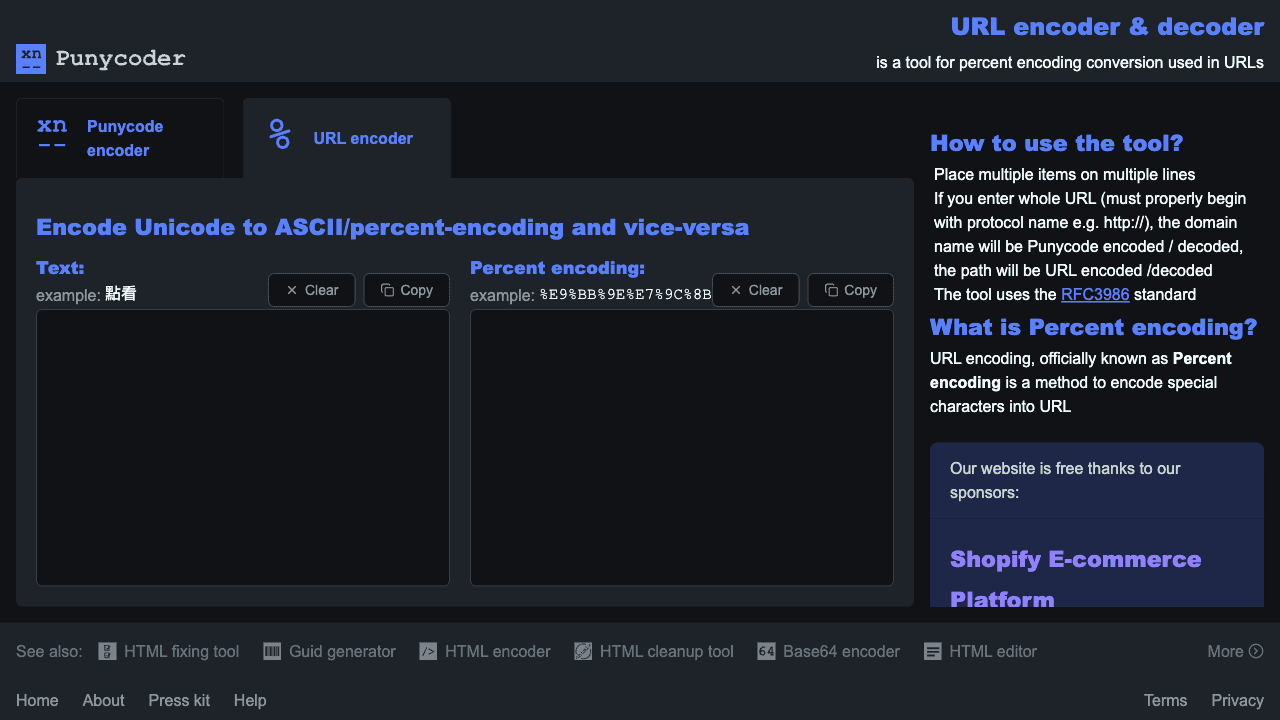Viewport: 1280px width, 720px height.
Task: Click inside the Text input area
Action: (x=242, y=447)
